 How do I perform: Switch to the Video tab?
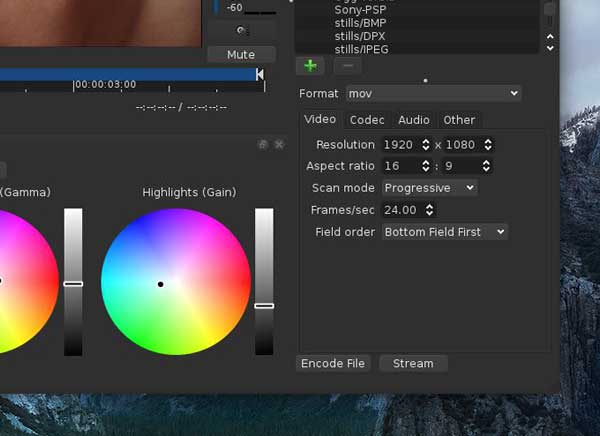[x=320, y=119]
